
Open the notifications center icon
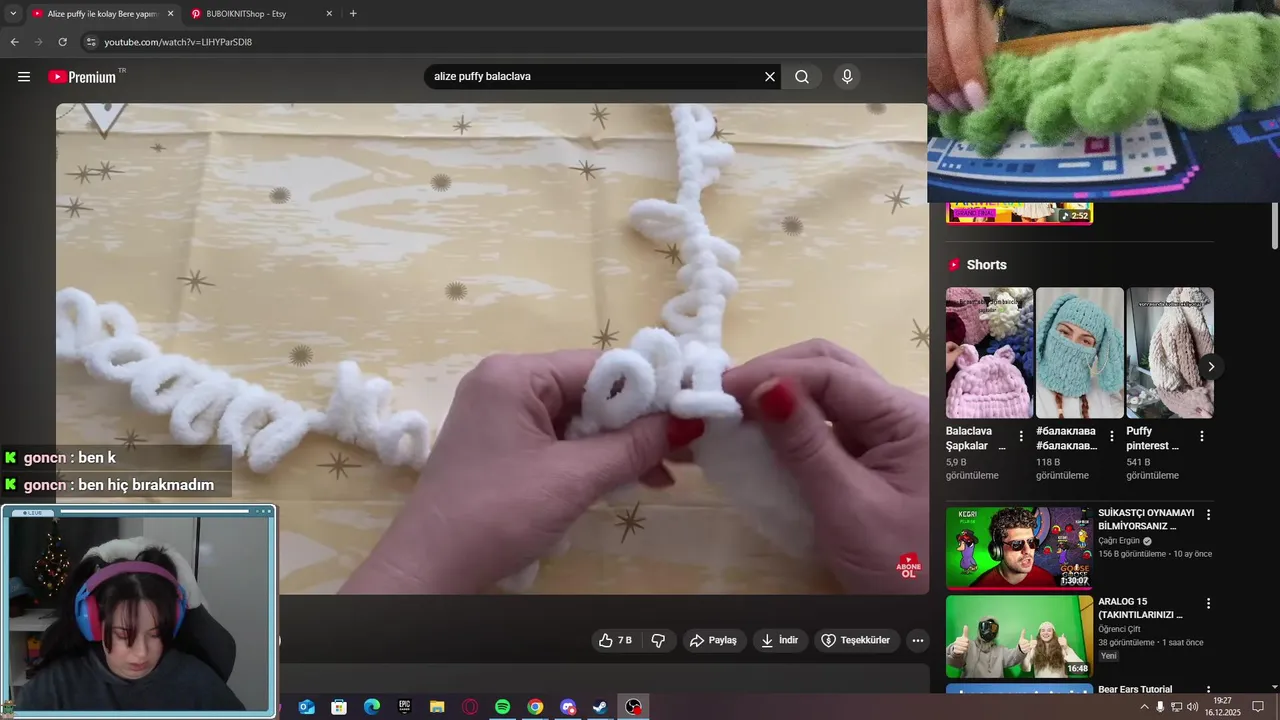pyautogui.click(x=1258, y=707)
